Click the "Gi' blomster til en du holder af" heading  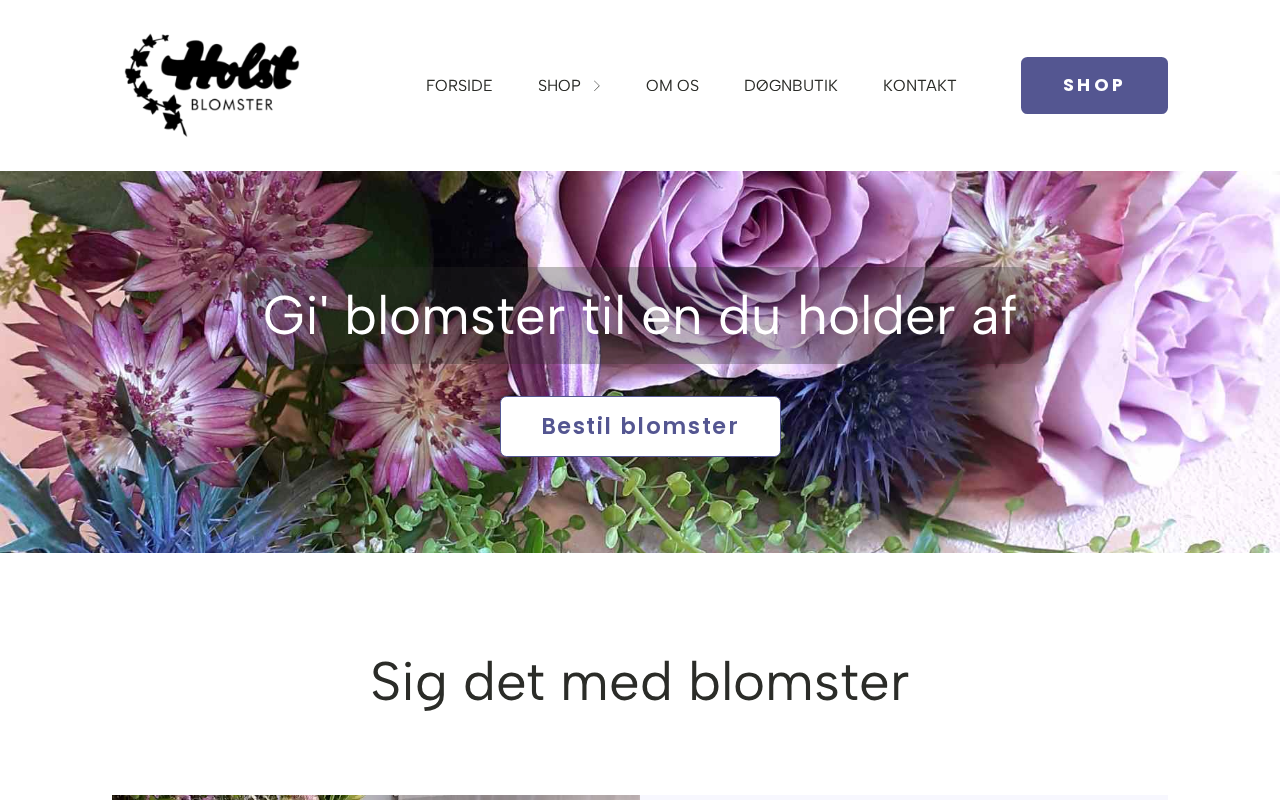tap(640, 315)
